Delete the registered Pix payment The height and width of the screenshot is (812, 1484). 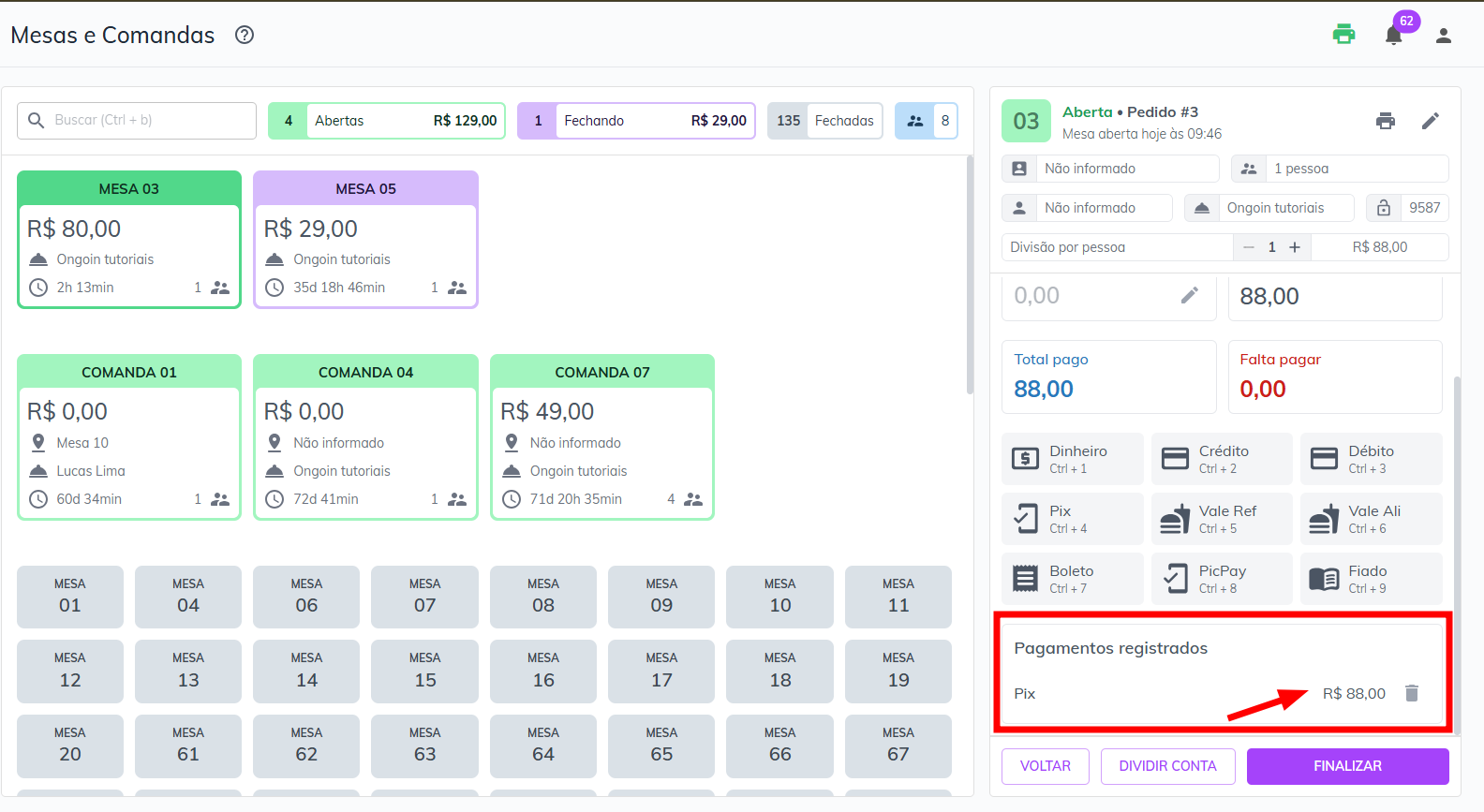pyautogui.click(x=1412, y=693)
